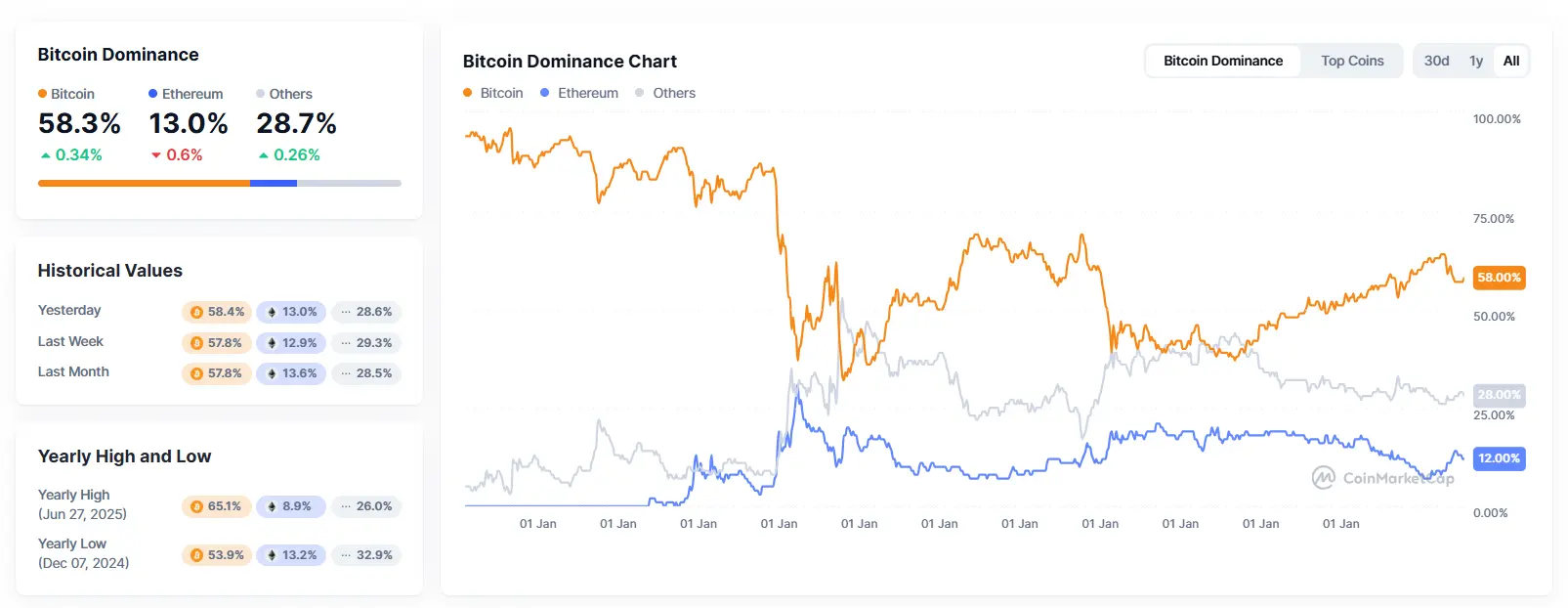Show the All time range

(1511, 61)
